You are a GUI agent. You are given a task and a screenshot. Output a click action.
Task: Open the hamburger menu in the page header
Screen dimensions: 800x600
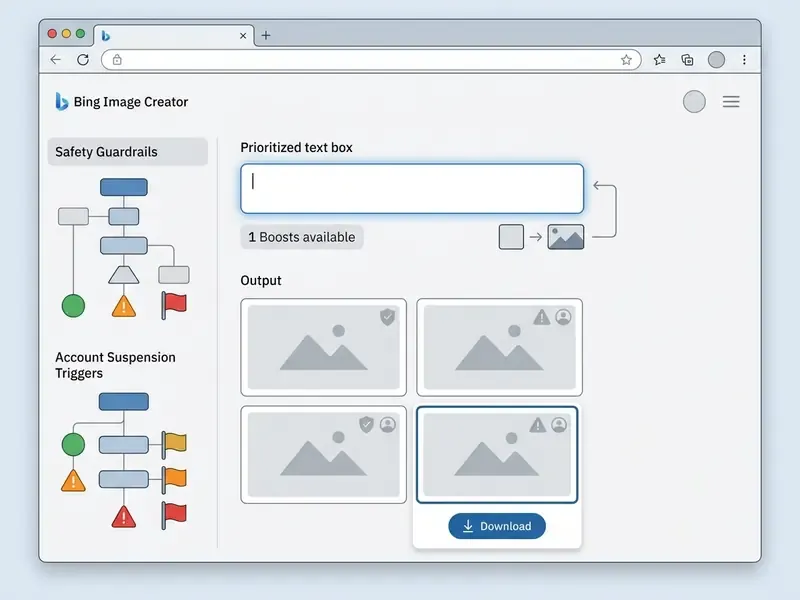731,102
